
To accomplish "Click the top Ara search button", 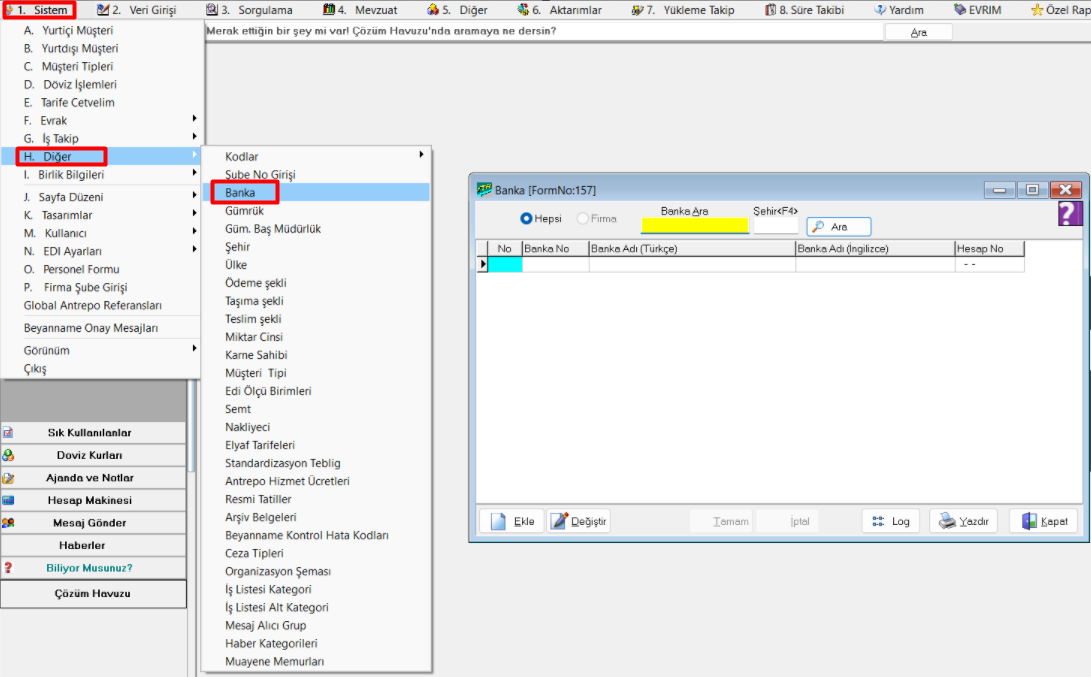I will (x=918, y=33).
